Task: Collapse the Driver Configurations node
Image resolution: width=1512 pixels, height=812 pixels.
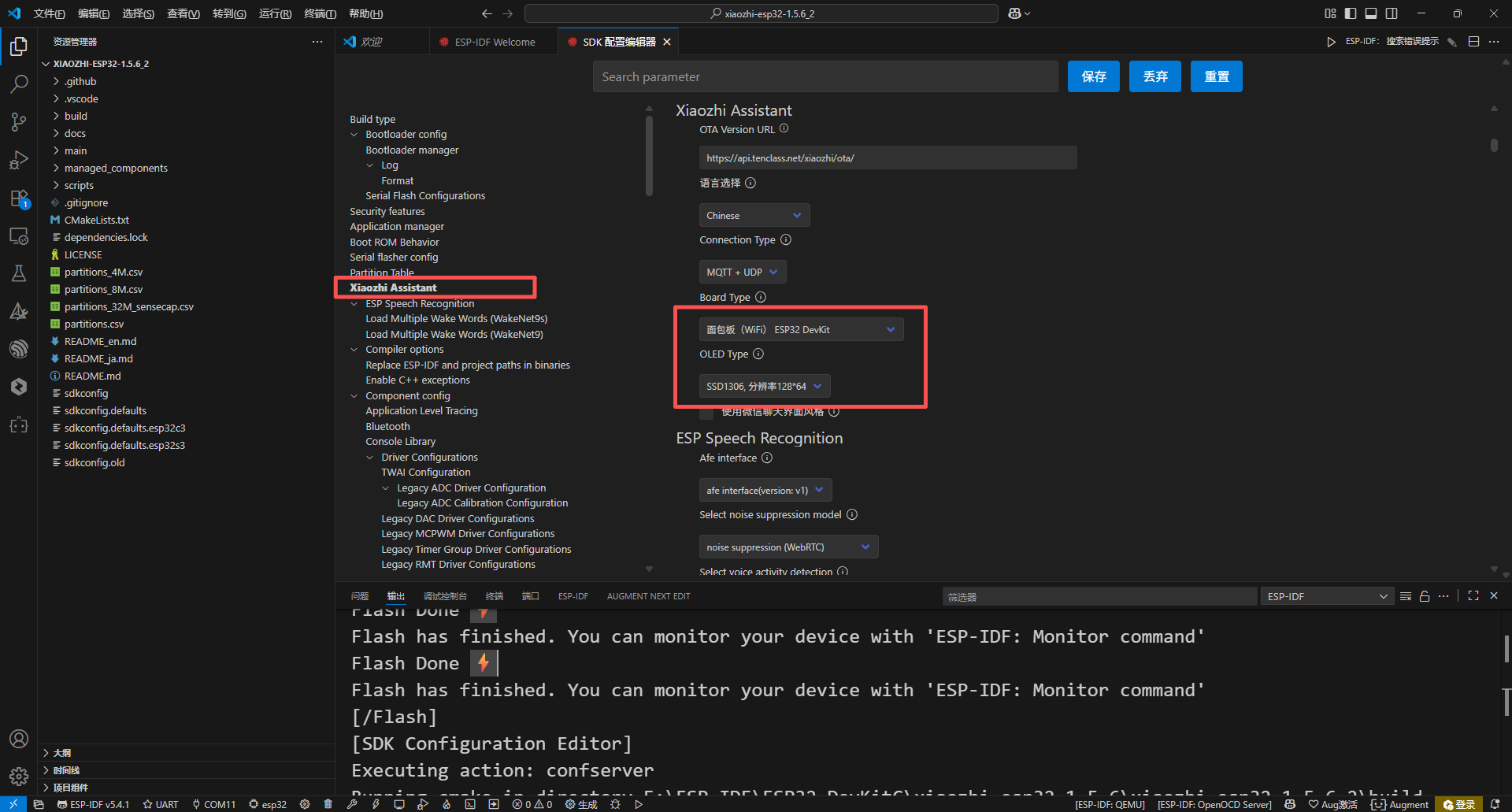Action: tap(370, 458)
